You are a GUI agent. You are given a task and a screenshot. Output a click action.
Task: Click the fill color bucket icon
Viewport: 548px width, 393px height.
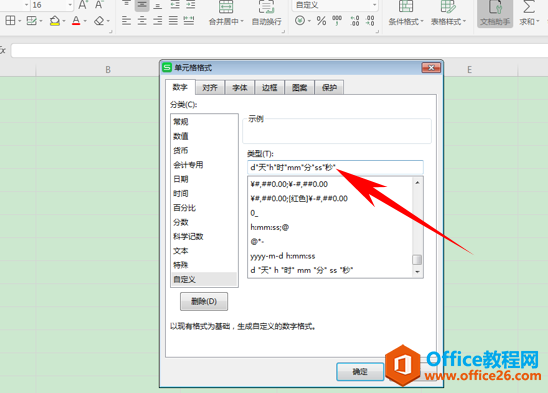tap(55, 21)
